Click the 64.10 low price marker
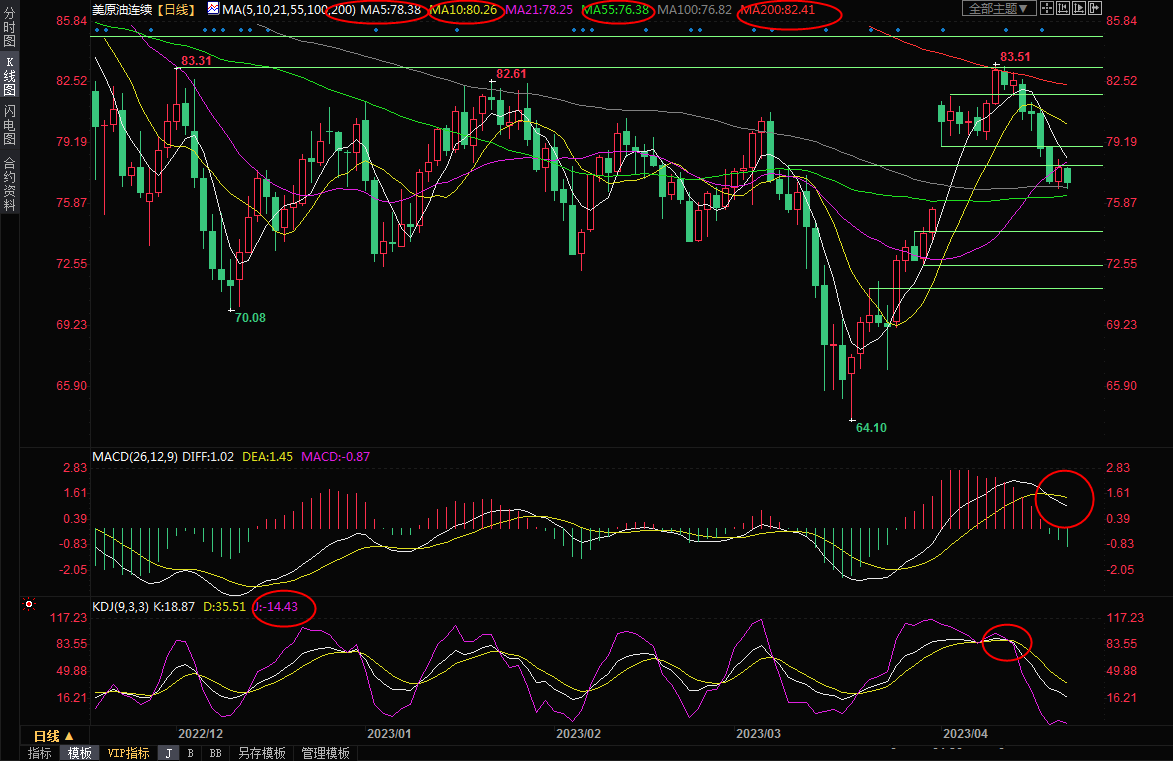The height and width of the screenshot is (761, 1173). 870,427
